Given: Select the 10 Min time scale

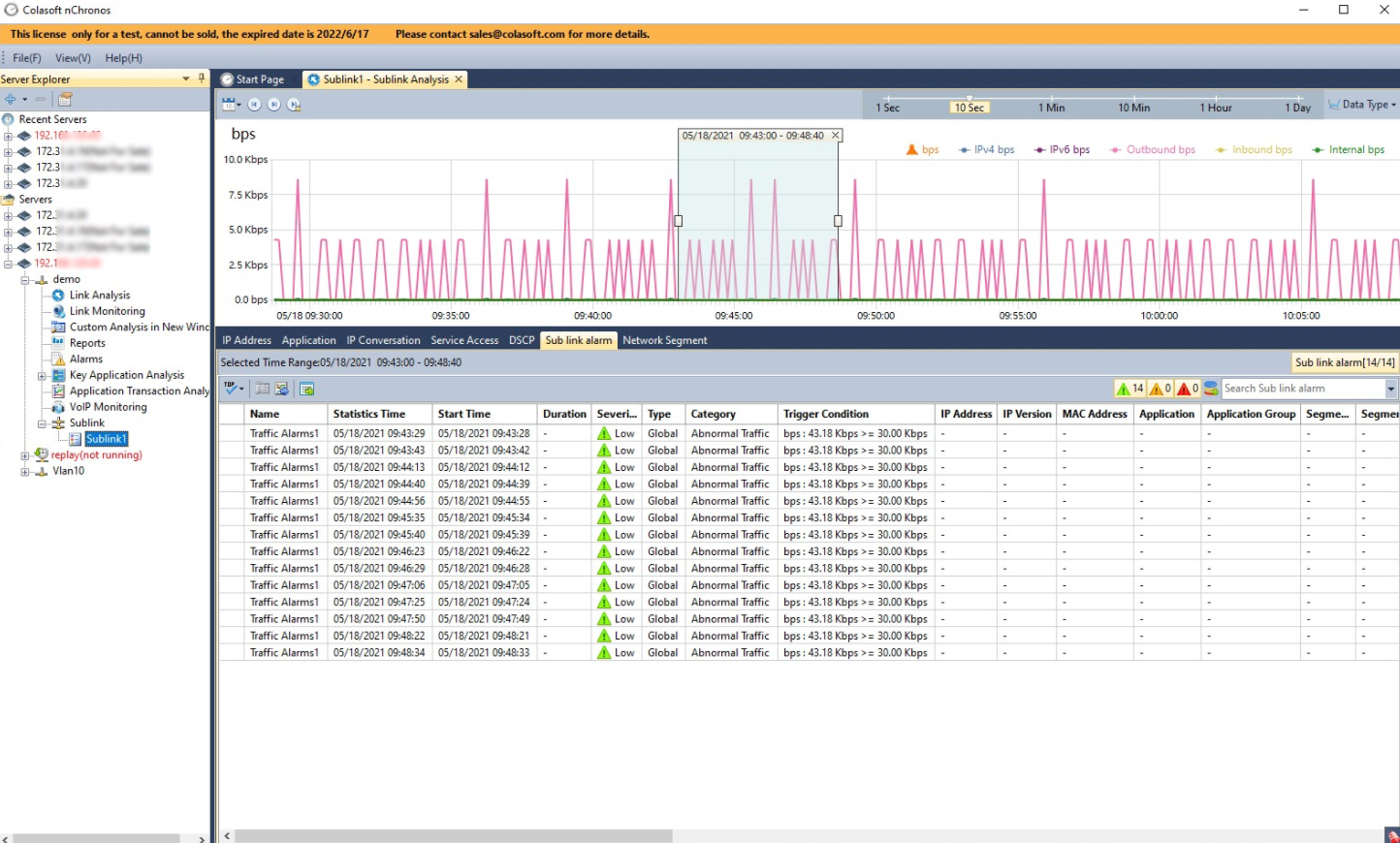Looking at the screenshot, I should [1133, 108].
